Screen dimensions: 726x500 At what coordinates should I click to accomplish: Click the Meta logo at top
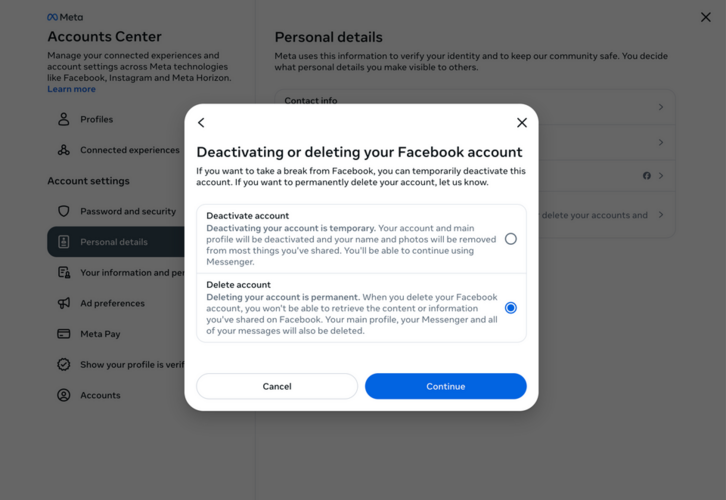[65, 17]
